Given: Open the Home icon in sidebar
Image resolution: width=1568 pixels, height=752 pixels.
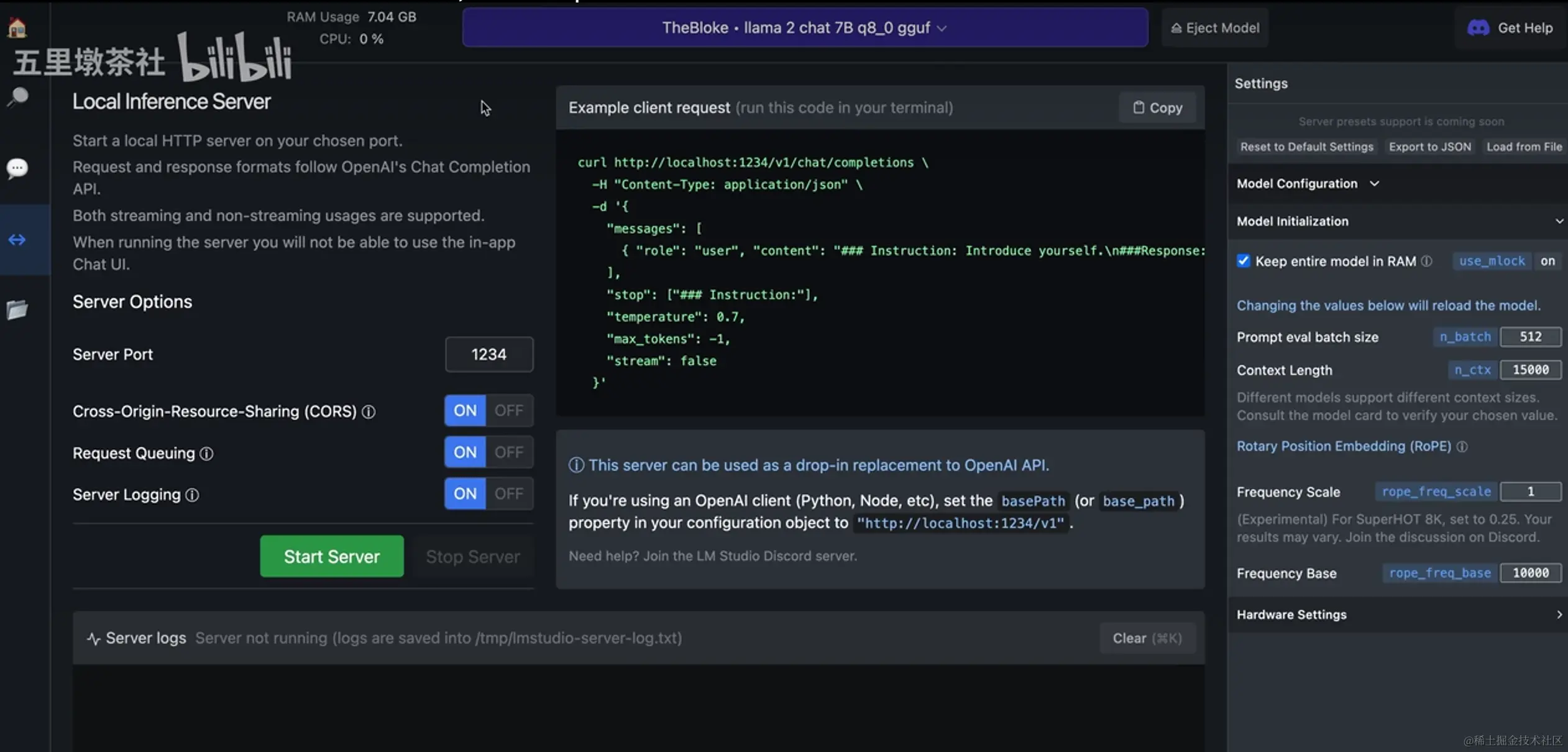Looking at the screenshot, I should pos(17,27).
